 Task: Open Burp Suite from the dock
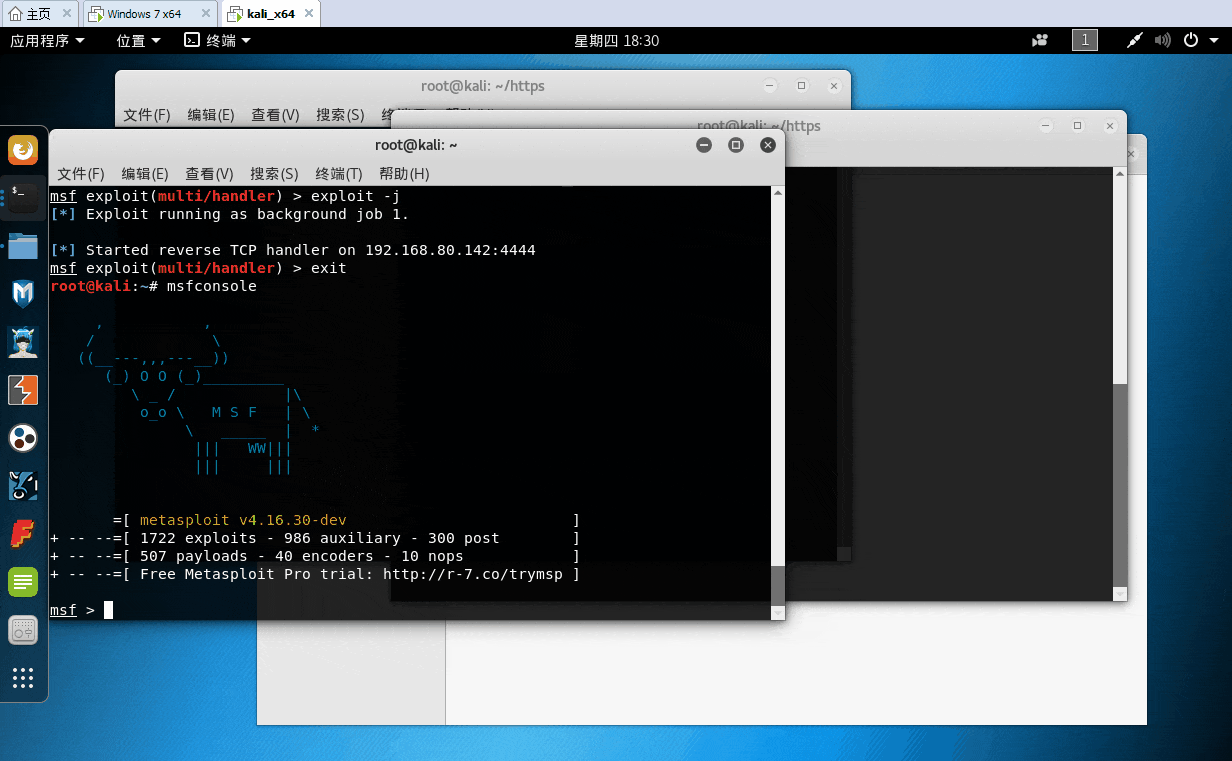tap(23, 390)
